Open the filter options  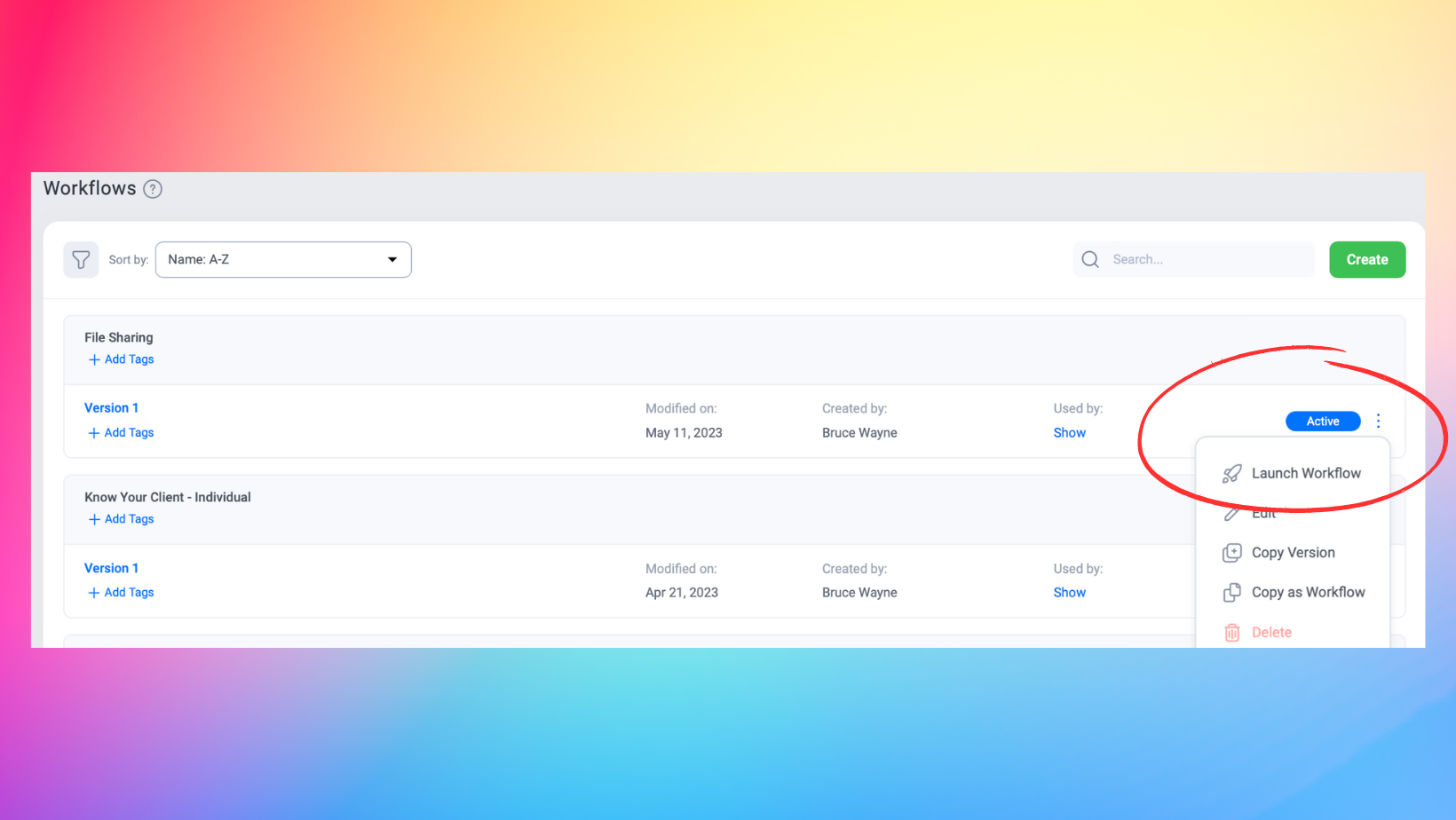click(x=81, y=259)
